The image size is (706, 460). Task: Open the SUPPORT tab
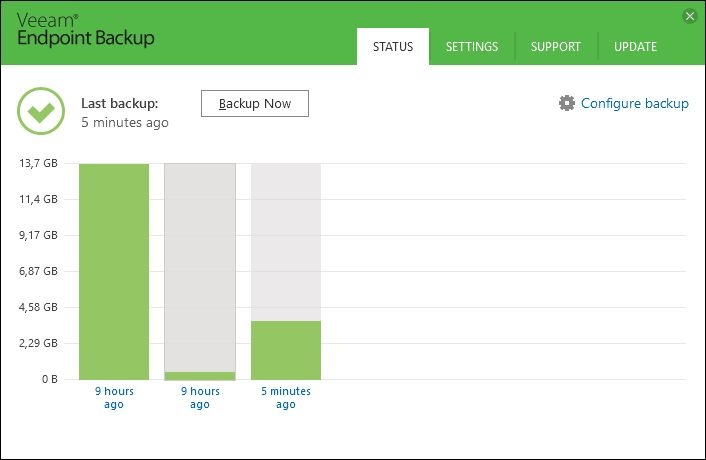click(556, 47)
